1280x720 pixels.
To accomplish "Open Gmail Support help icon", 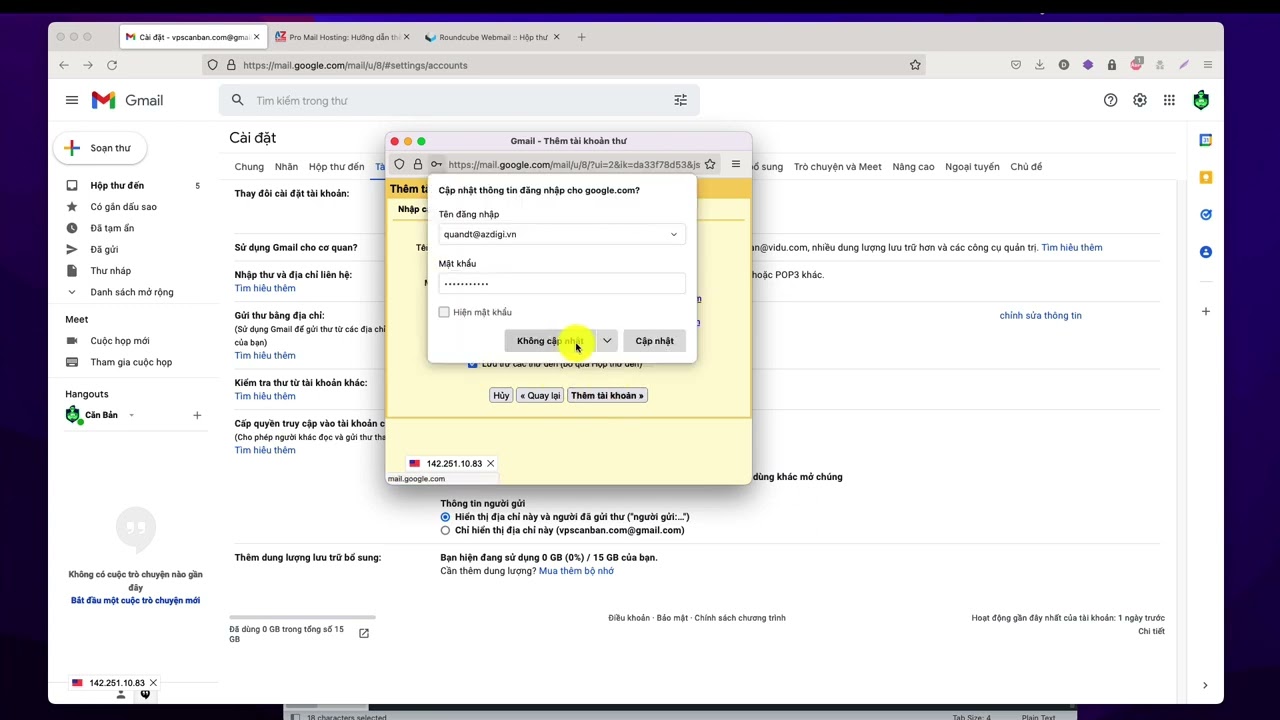I will pyautogui.click(x=1110, y=100).
